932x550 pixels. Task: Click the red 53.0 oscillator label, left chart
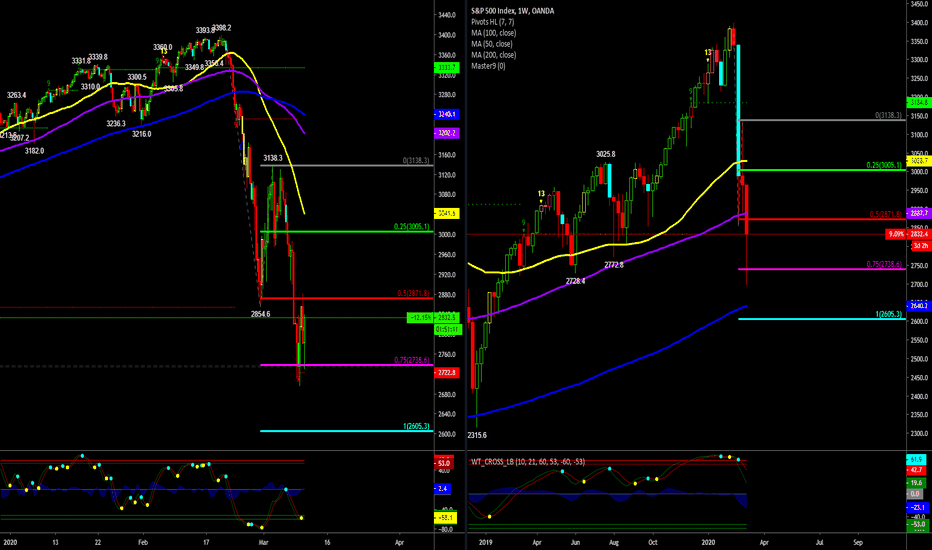click(443, 463)
